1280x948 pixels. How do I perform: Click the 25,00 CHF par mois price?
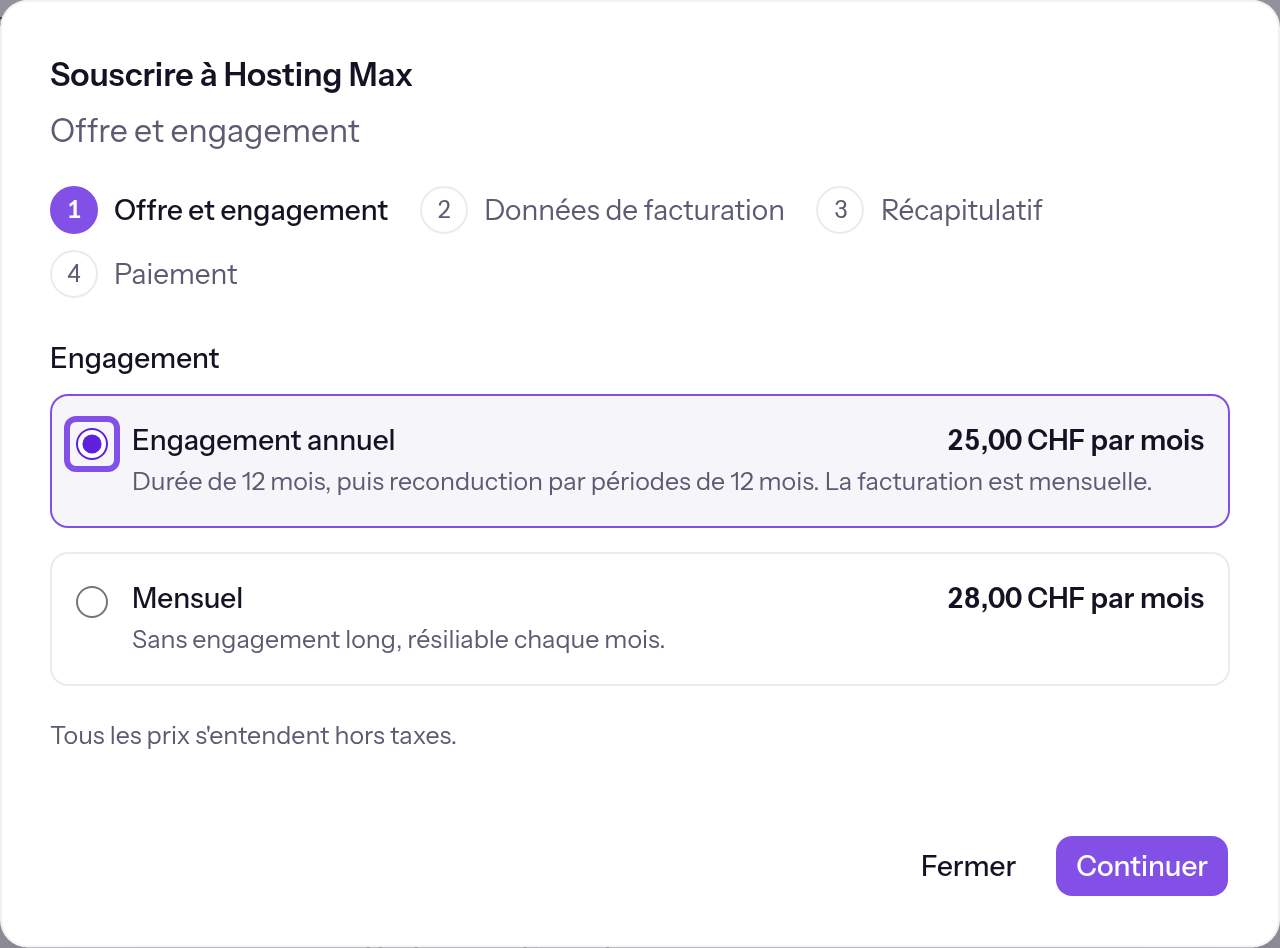click(1076, 441)
